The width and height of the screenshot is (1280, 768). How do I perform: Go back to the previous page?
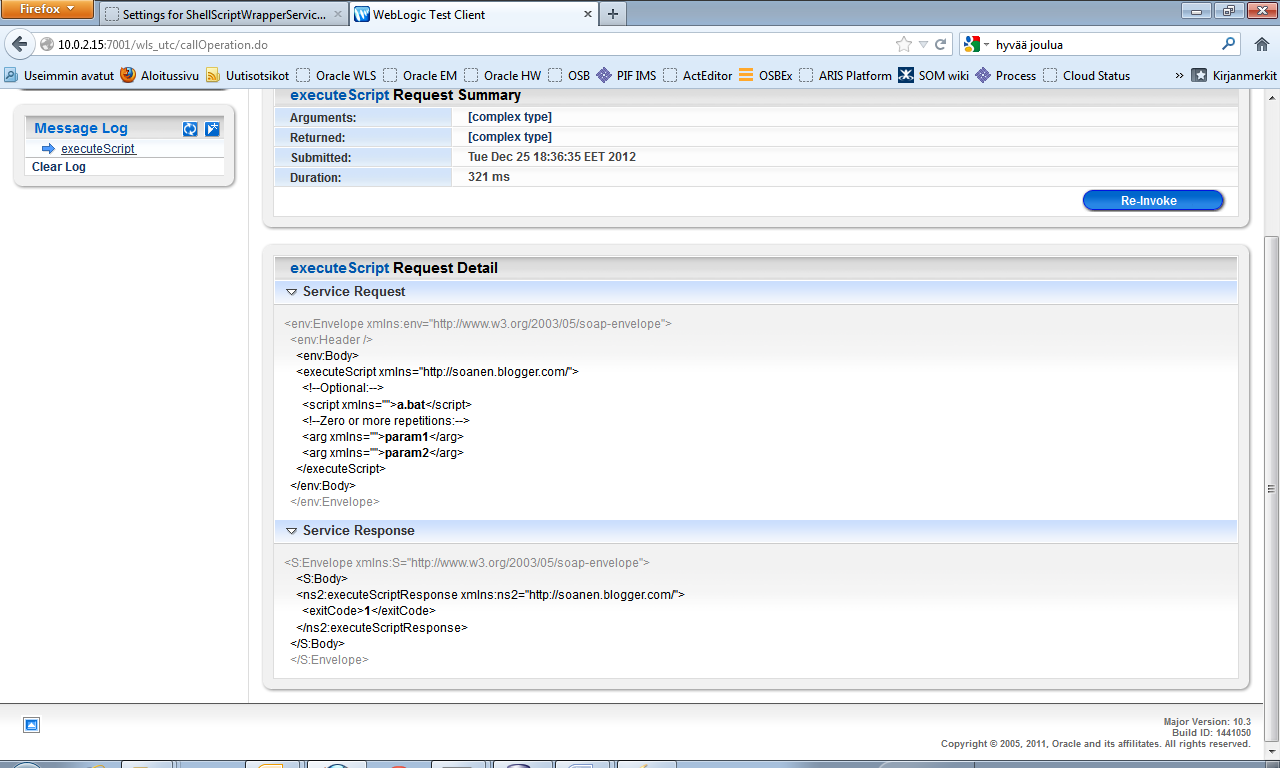[19, 45]
